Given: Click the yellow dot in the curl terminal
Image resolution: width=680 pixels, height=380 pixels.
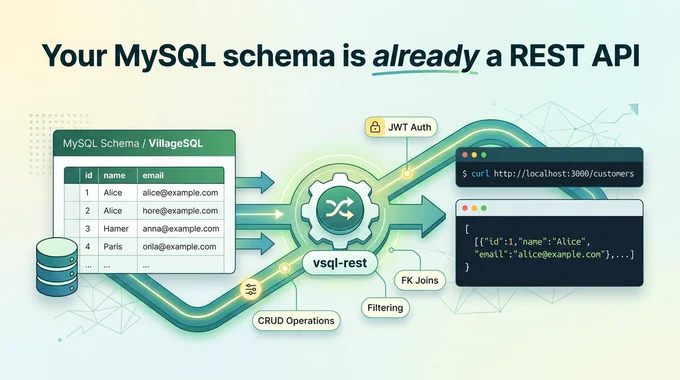Looking at the screenshot, I should point(474,155).
